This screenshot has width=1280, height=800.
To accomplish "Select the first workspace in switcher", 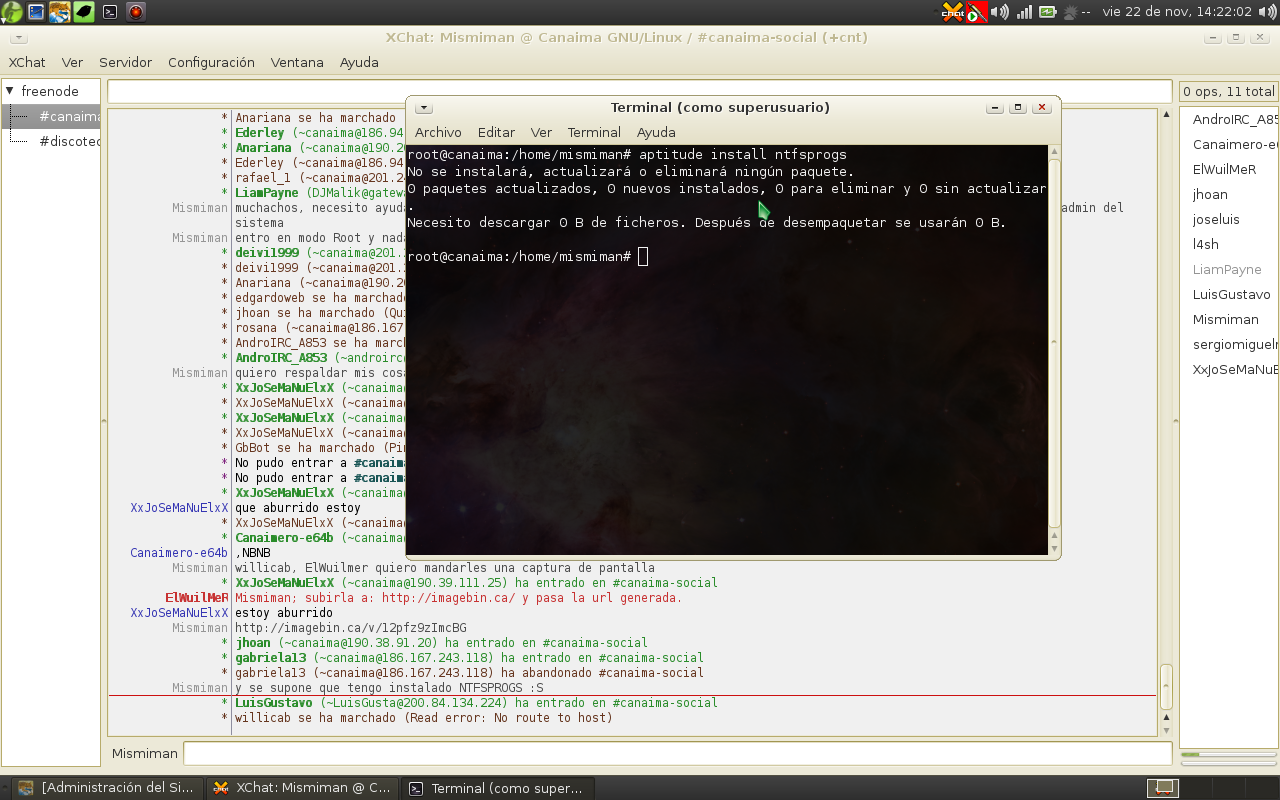I will (x=1163, y=788).
